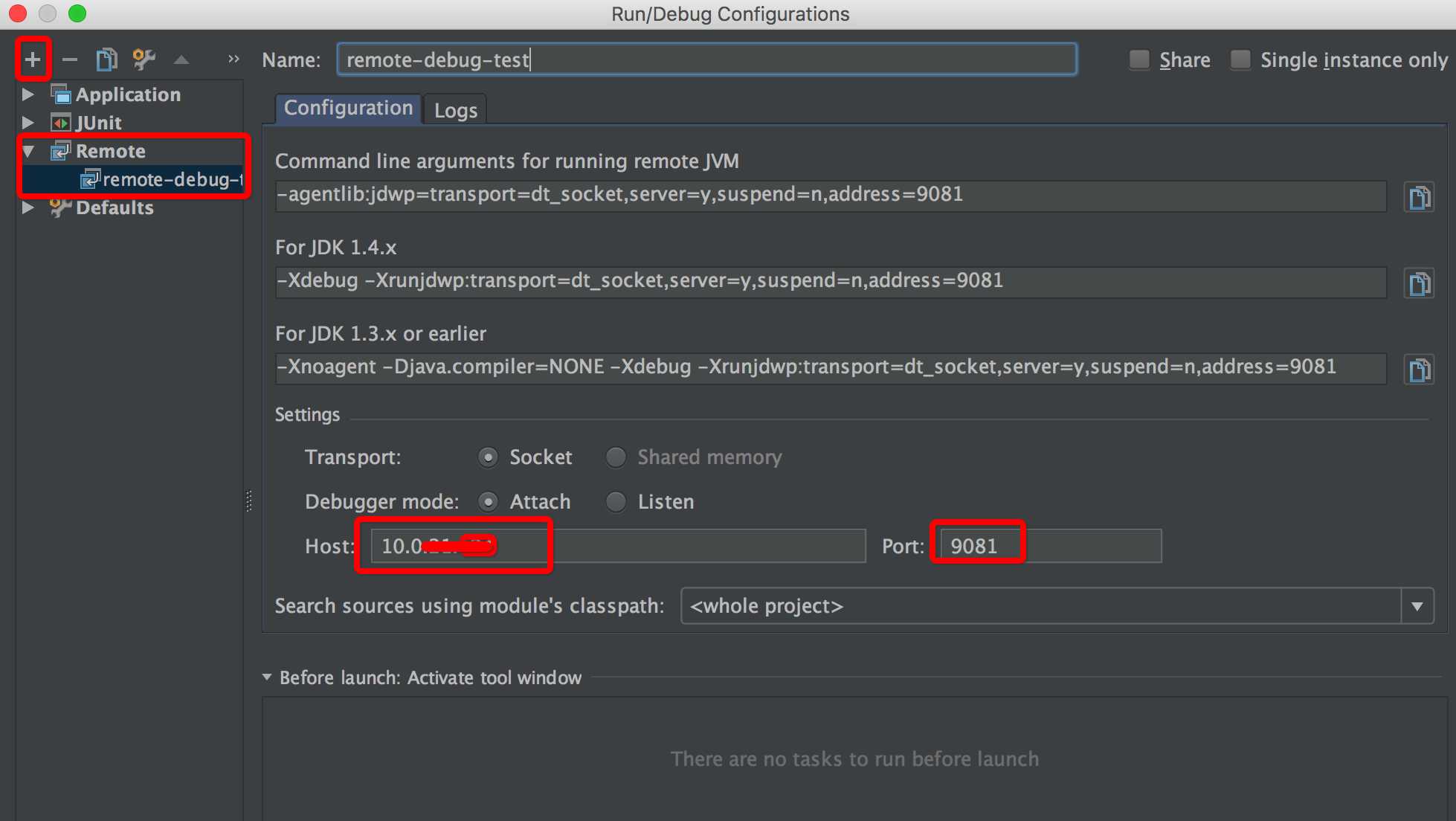Collapse the Remote tree node
This screenshot has width=1456, height=821.
pos(28,152)
